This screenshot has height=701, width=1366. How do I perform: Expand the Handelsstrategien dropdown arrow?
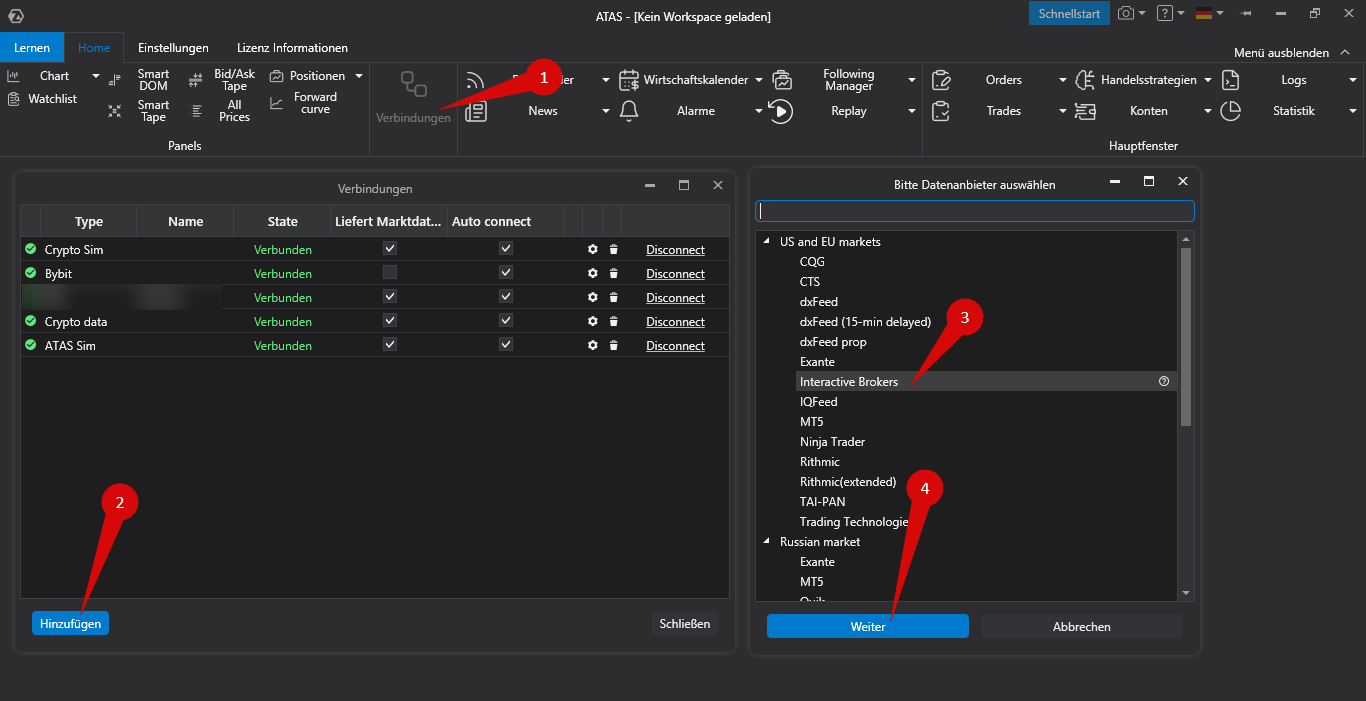[x=1208, y=80]
